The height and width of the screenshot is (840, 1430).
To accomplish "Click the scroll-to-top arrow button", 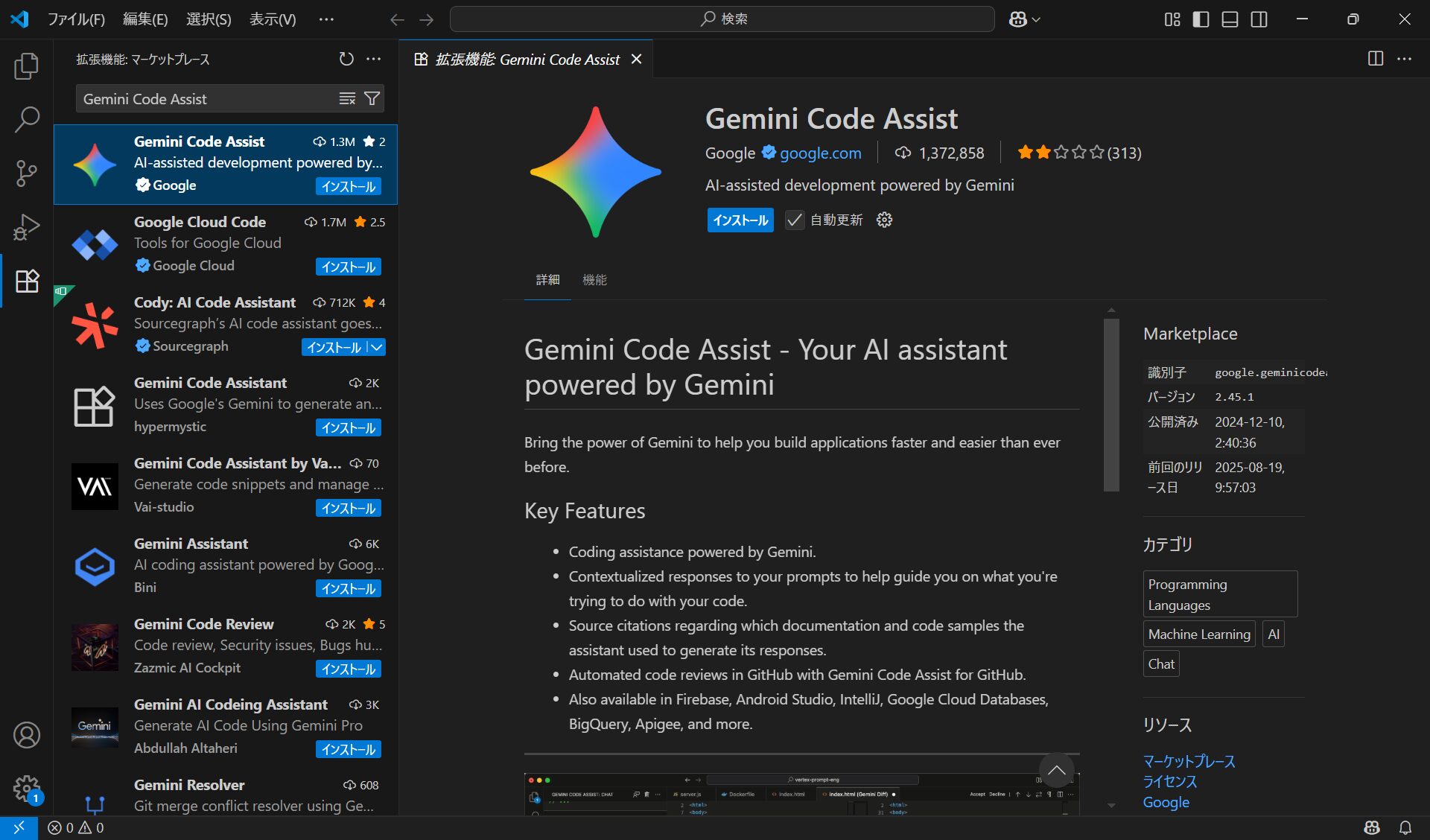I will [x=1056, y=771].
